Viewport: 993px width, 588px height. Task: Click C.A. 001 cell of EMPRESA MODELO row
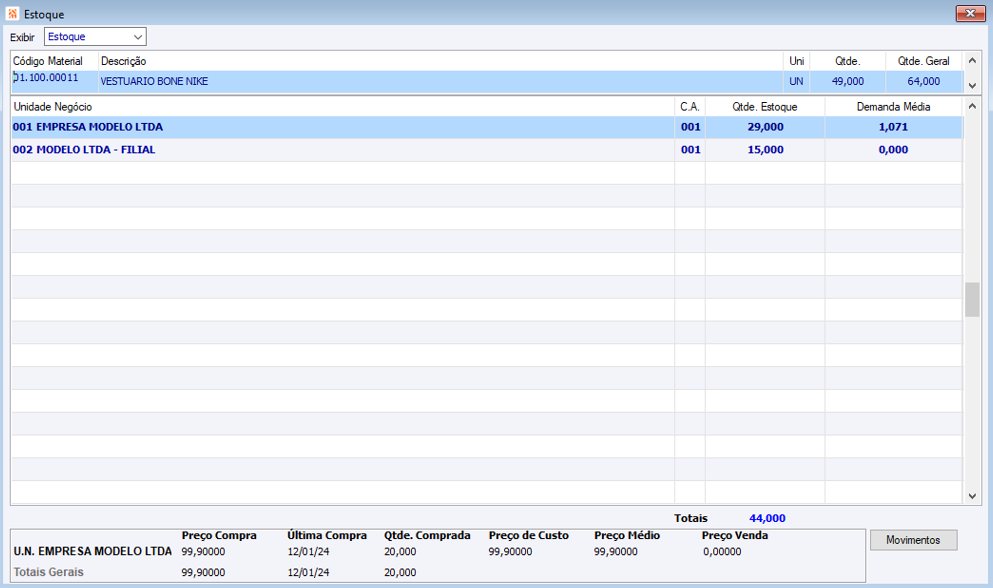pyautogui.click(x=691, y=127)
